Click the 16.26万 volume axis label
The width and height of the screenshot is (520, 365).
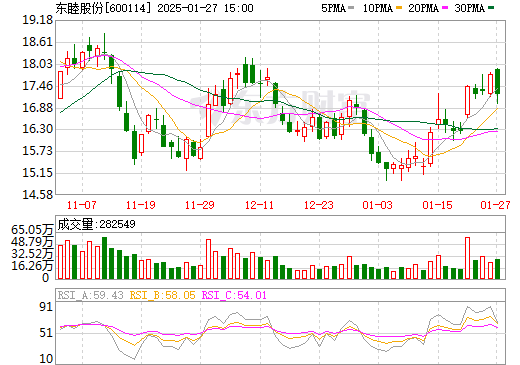pyautogui.click(x=32, y=266)
